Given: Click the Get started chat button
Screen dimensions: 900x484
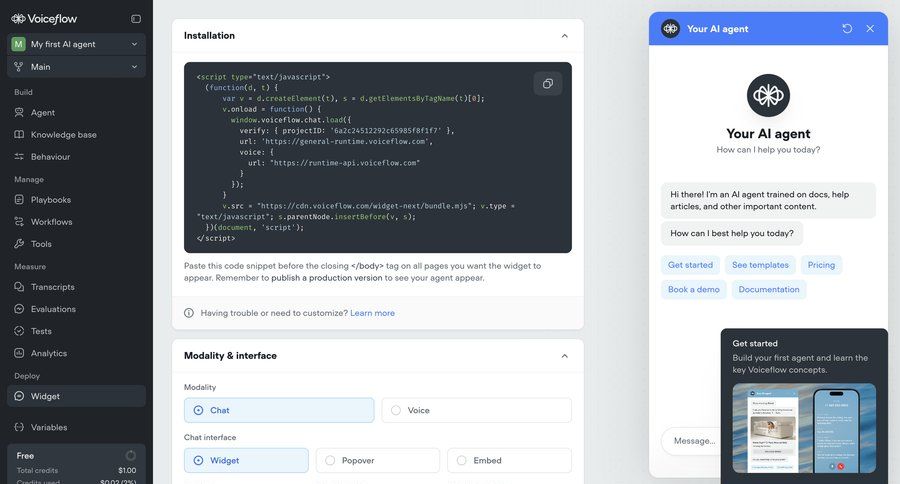Looking at the screenshot, I should coord(690,265).
